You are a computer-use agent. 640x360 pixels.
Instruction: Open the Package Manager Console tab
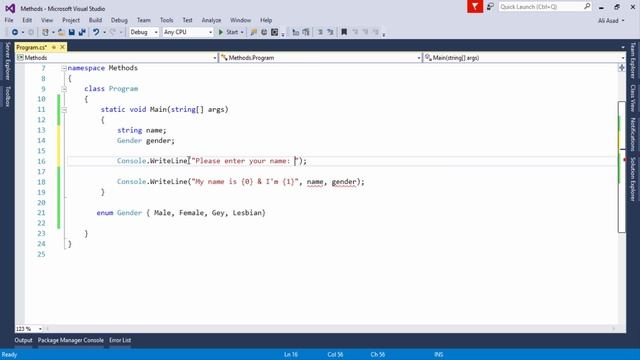point(71,340)
